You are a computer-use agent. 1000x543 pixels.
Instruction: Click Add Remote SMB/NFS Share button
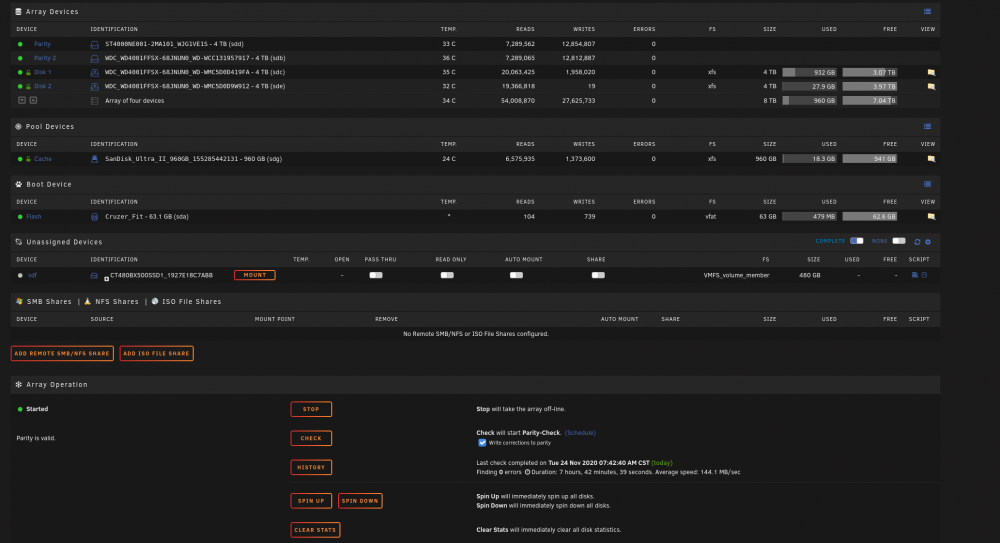click(62, 353)
